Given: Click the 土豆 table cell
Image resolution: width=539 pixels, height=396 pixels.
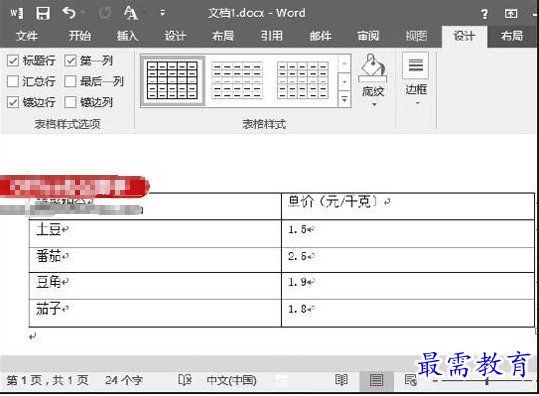Looking at the screenshot, I should (155, 233).
